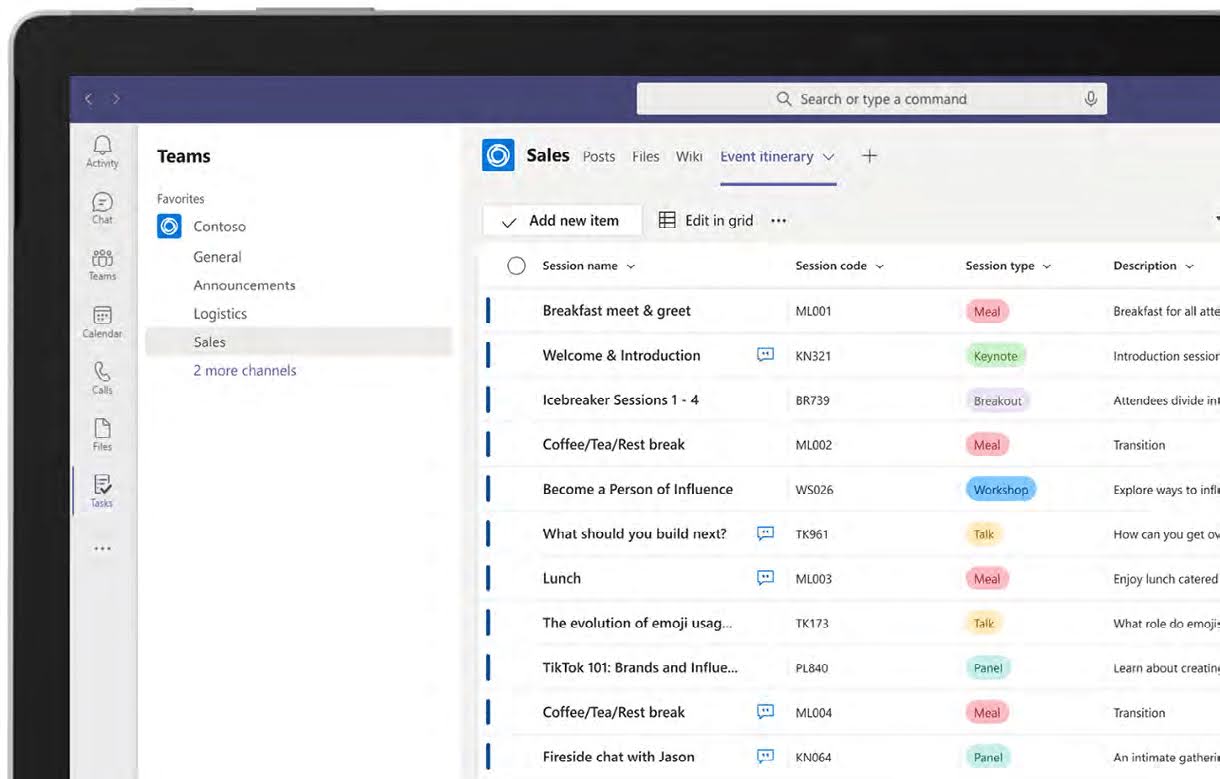Expand the Session name column dropdown
This screenshot has height=779, width=1220.
(x=631, y=267)
